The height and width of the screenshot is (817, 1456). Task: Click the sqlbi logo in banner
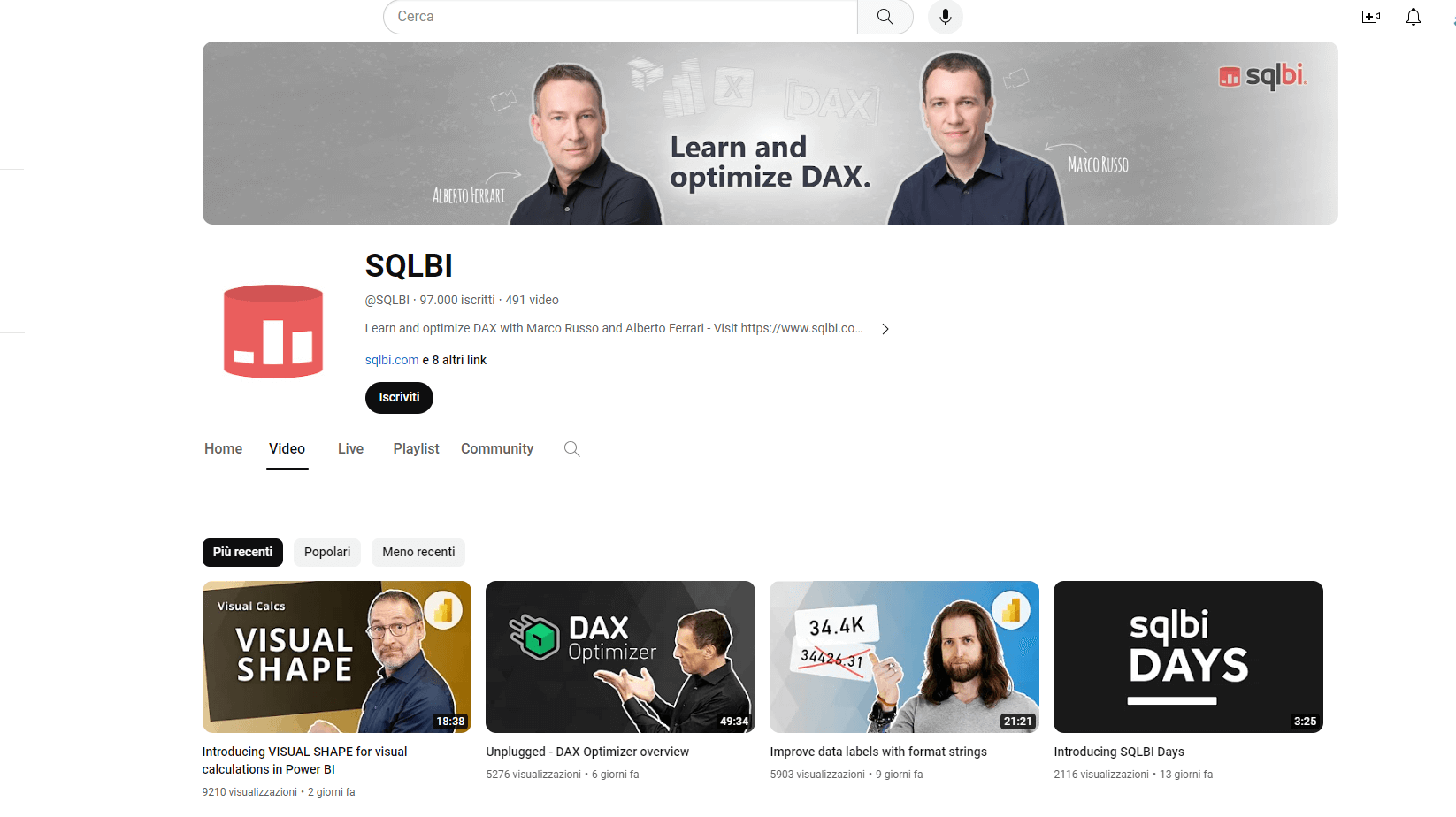point(1262,76)
